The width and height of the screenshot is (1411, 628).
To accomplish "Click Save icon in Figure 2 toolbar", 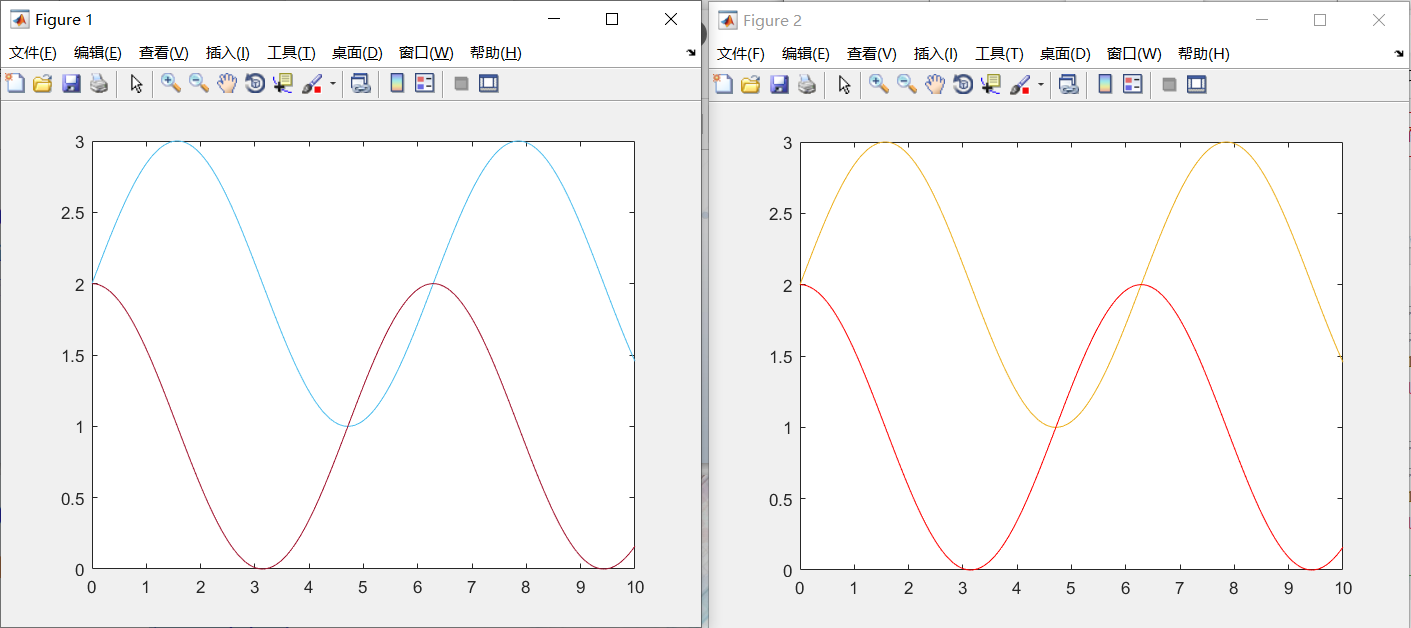I will click(779, 85).
